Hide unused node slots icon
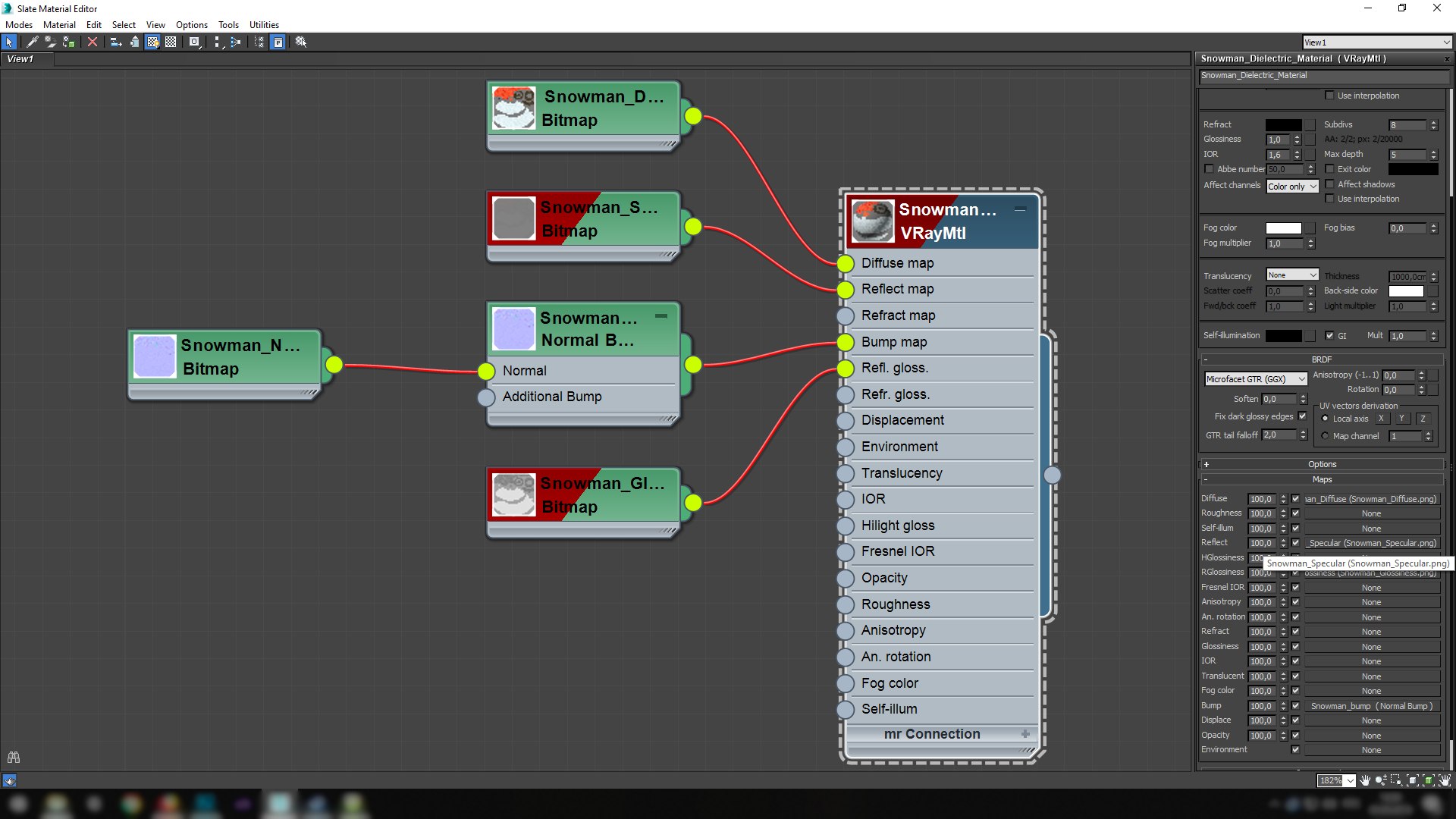 pos(134,42)
